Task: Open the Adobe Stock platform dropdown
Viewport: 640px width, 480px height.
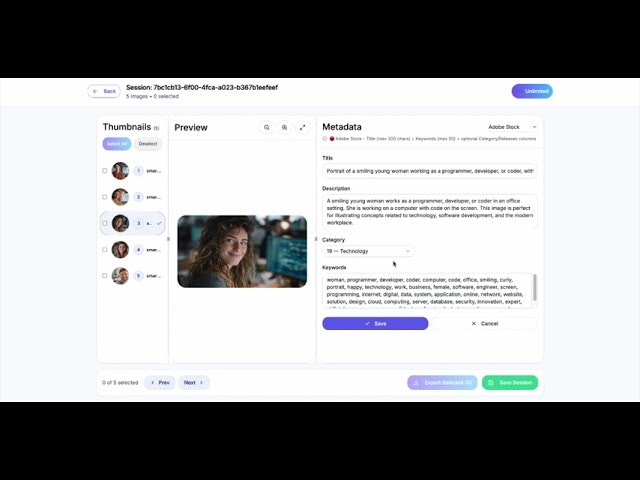Action: tap(512, 127)
